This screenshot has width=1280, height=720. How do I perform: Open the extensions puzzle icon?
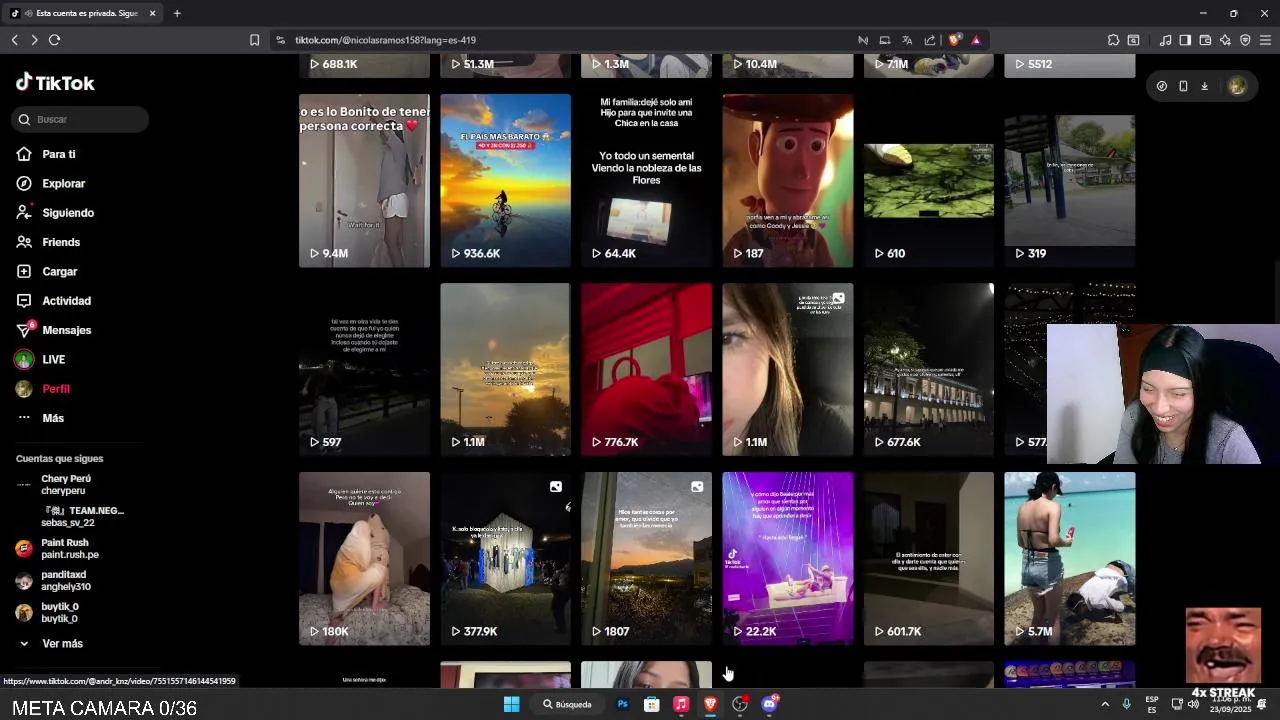(1113, 40)
